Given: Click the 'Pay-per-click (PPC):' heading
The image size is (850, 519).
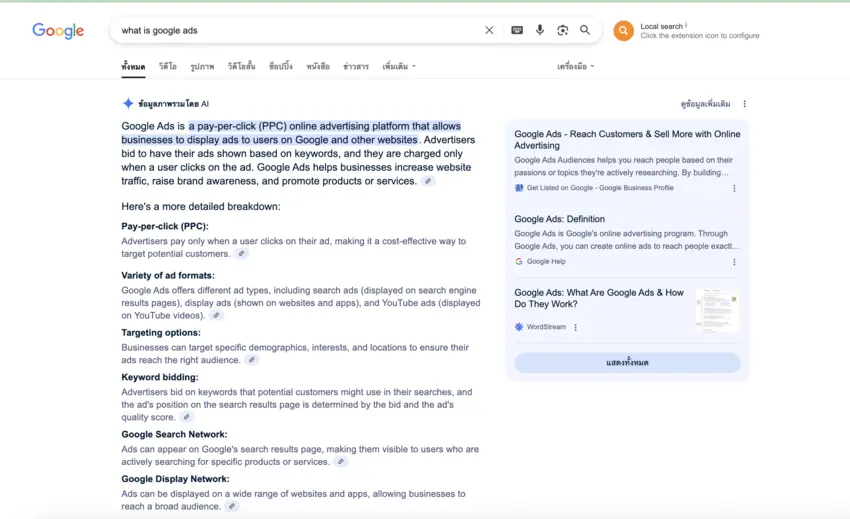Looking at the screenshot, I should pos(165,226).
